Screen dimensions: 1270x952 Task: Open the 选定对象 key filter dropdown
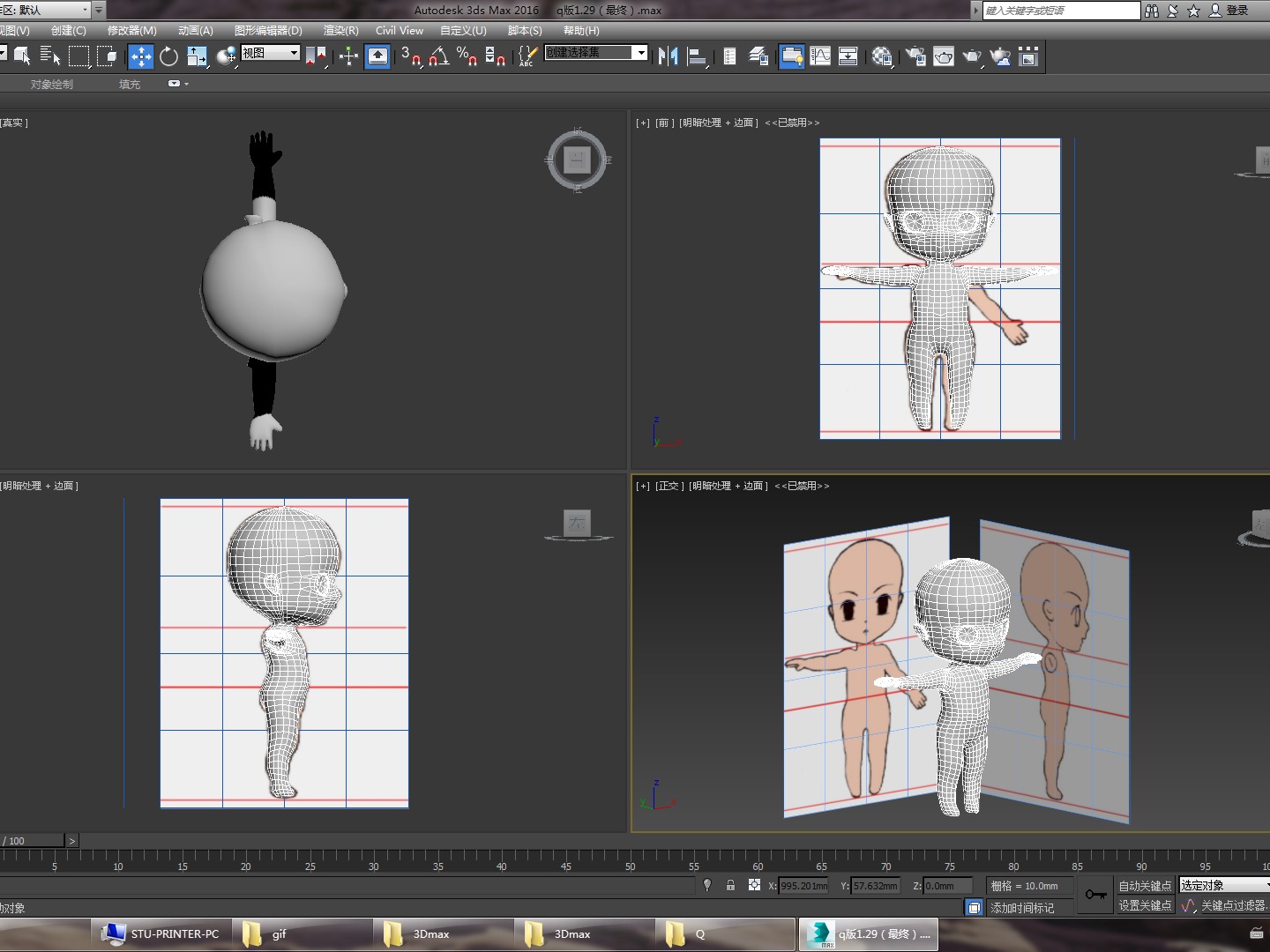1224,885
